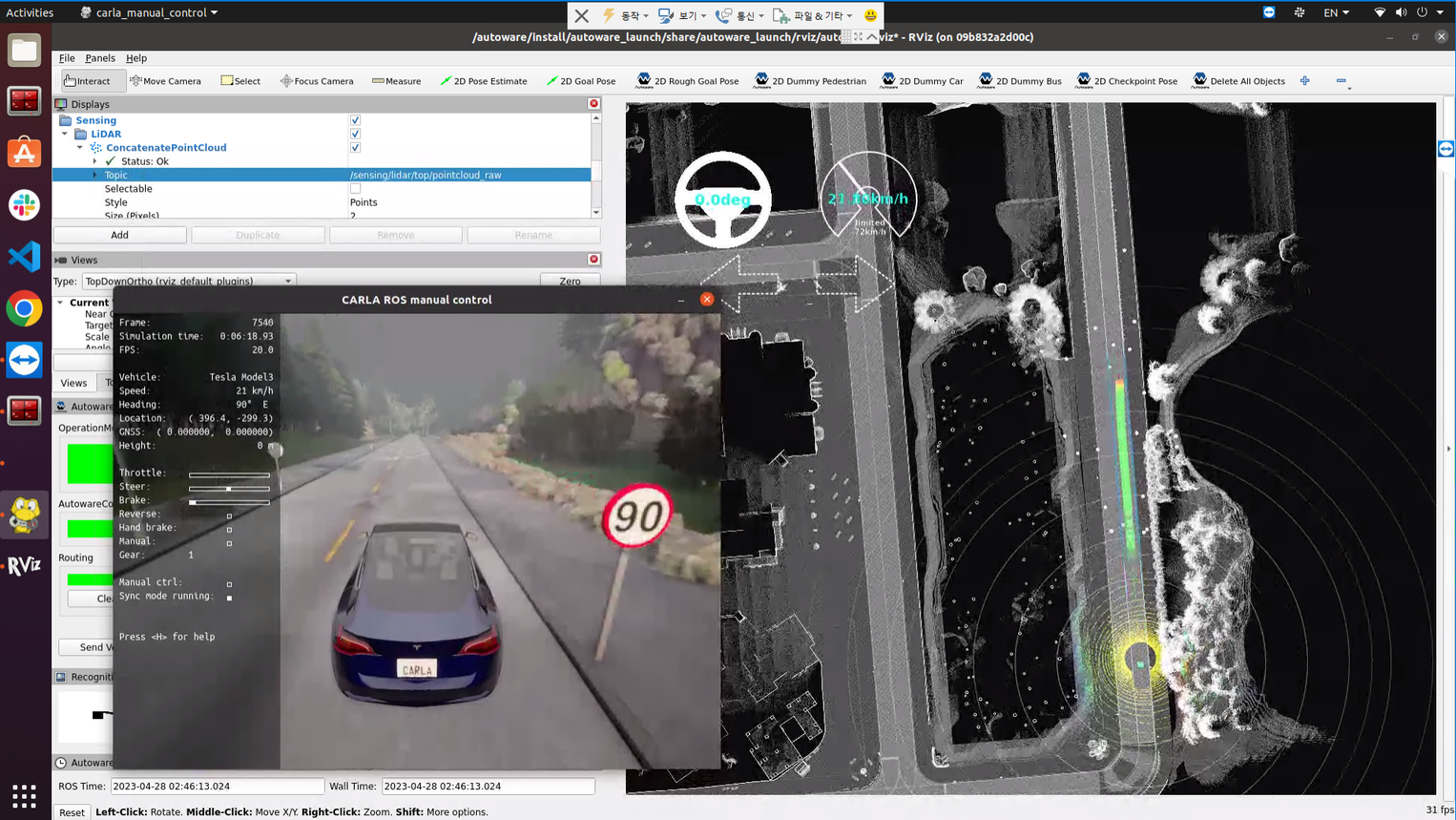Select the Style Points value
The width and height of the screenshot is (1456, 820).
(x=364, y=202)
